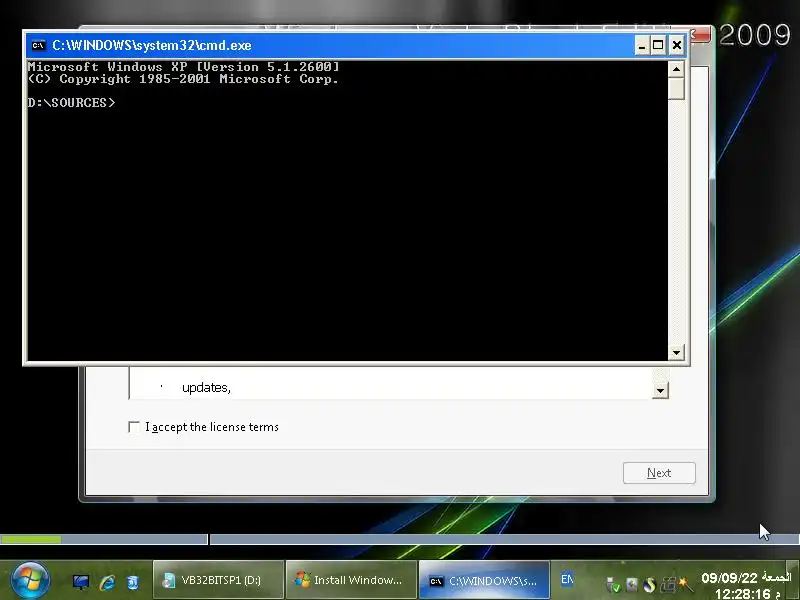Click the magic wand tray icon
This screenshot has height=600, width=800.
(x=685, y=584)
